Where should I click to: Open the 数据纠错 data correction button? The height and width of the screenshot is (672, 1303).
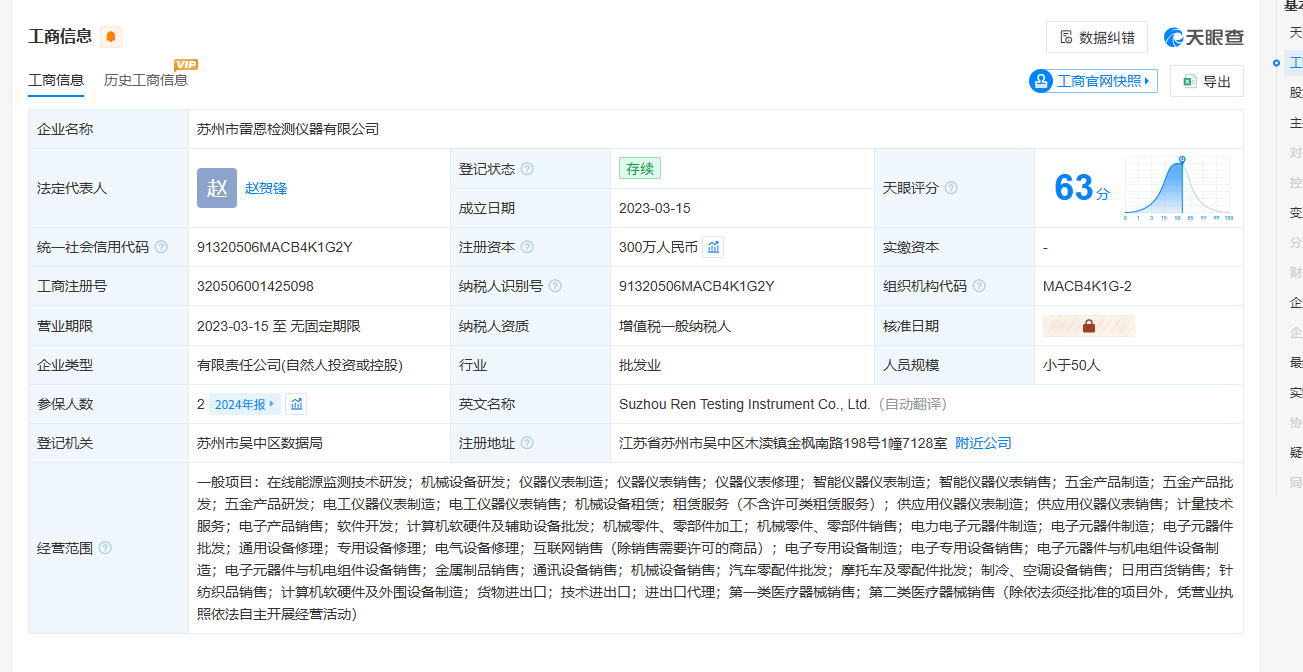tap(1096, 37)
